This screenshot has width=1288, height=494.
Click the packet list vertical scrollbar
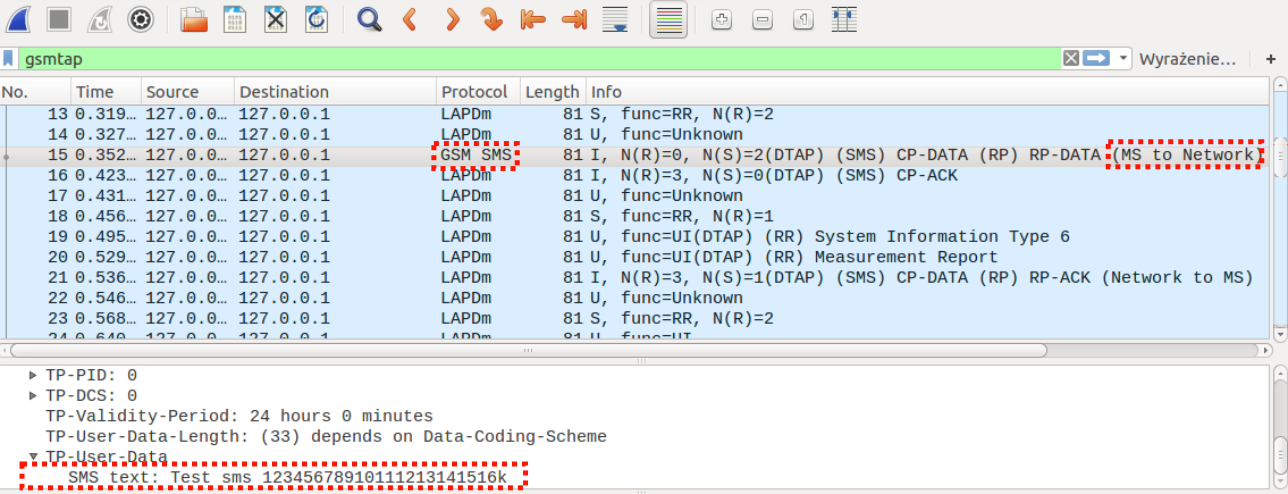1279,155
